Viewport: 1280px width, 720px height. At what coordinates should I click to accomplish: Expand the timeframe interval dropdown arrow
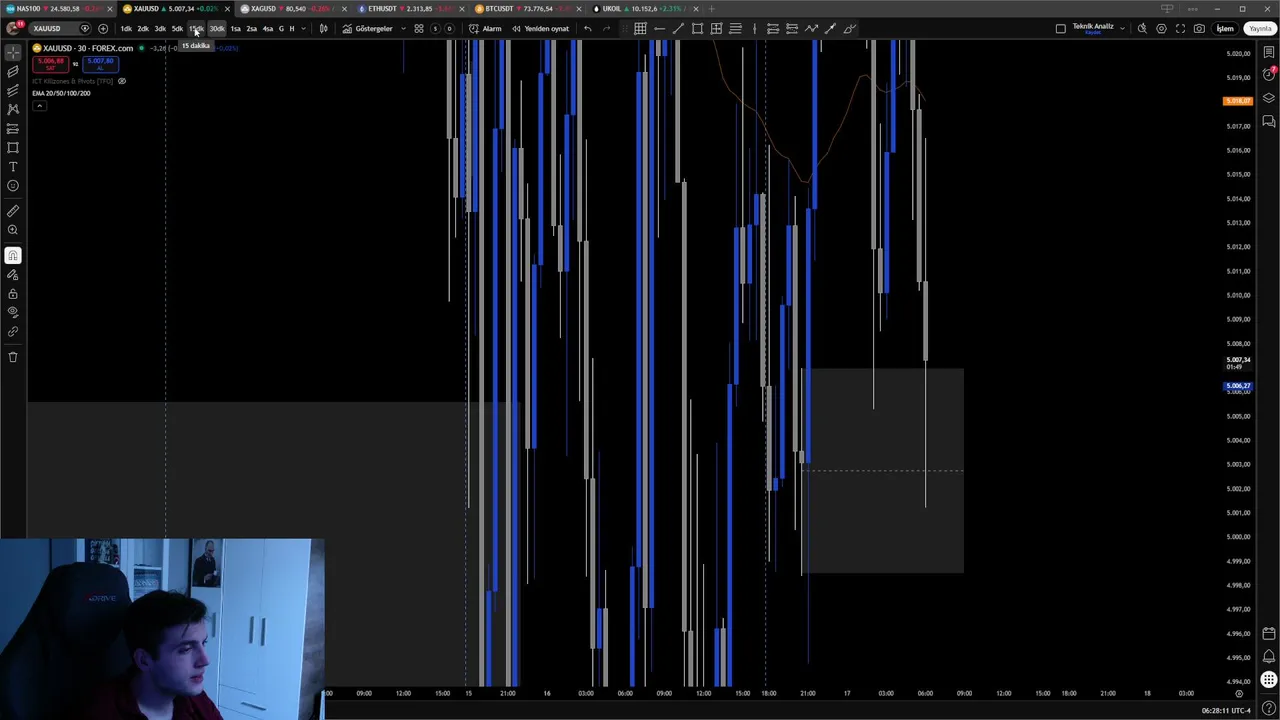(x=303, y=29)
